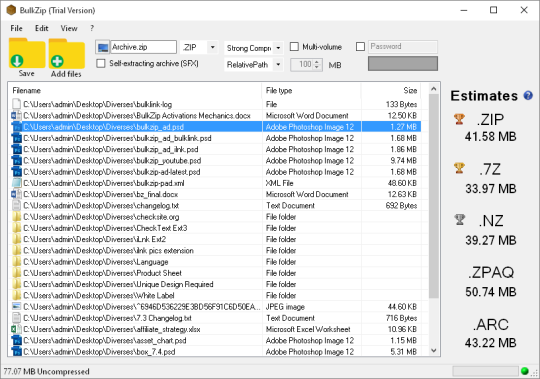Open the File menu
This screenshot has width=540, height=379.
[16, 28]
